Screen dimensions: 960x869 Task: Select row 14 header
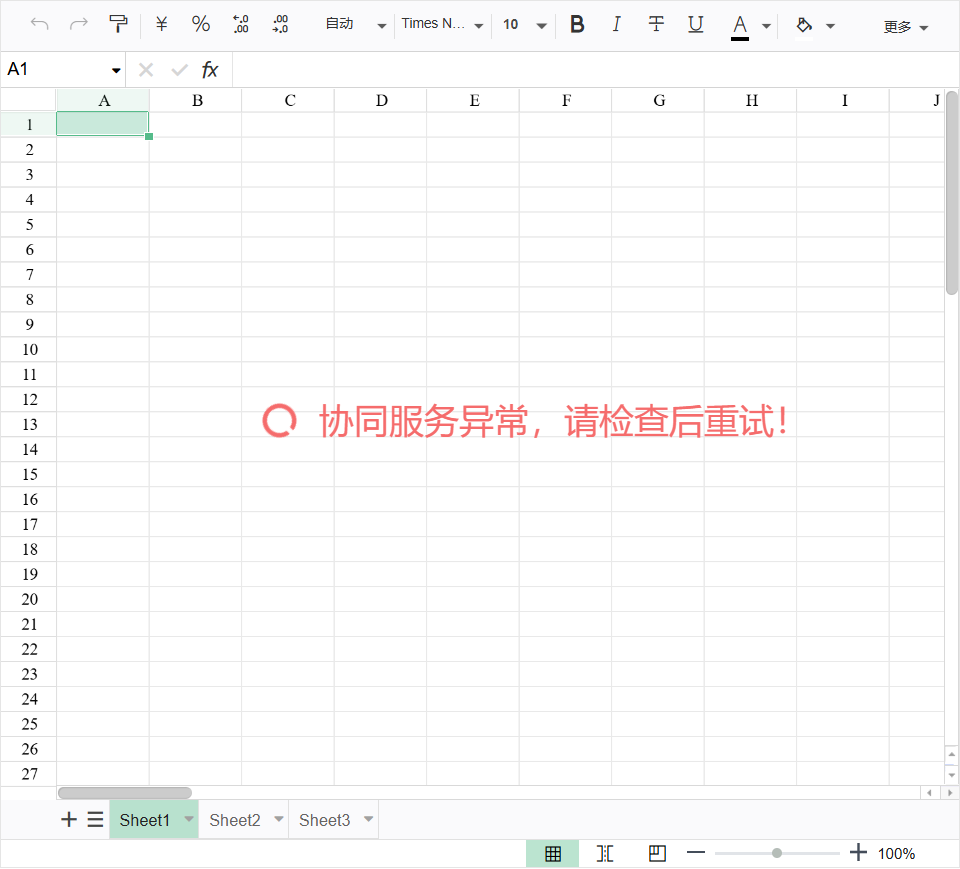29,450
